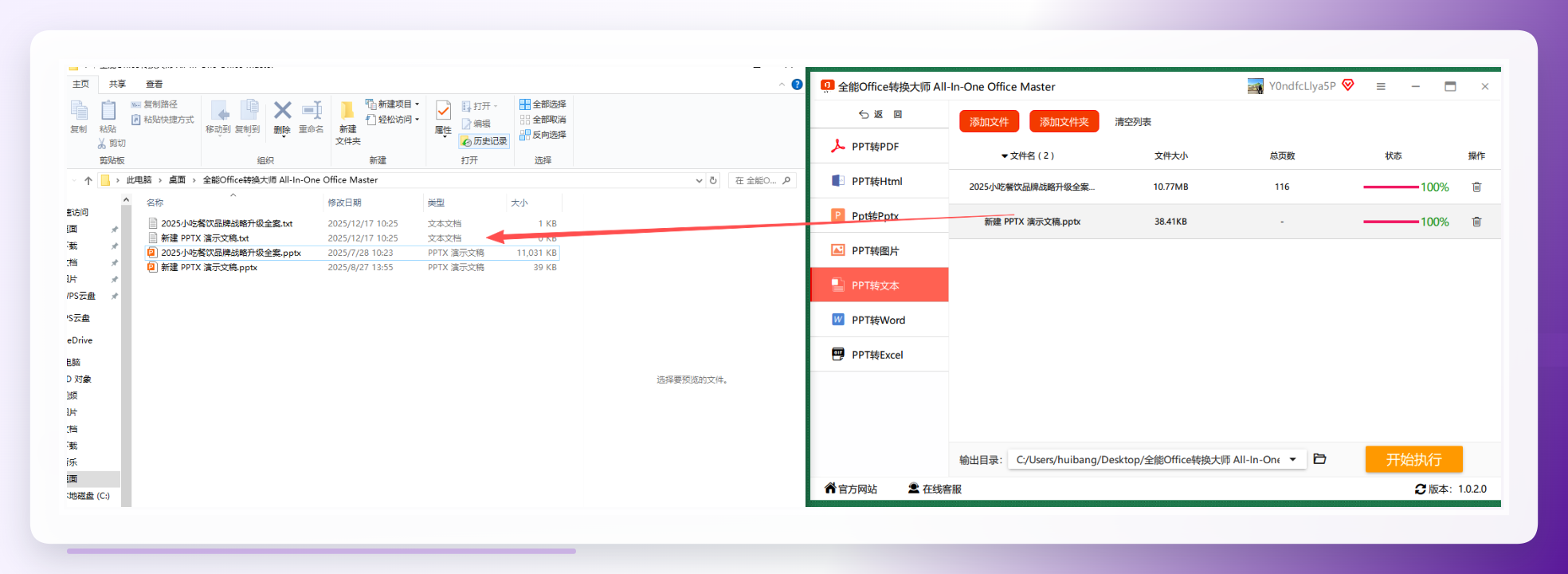Click 移动到 in the Explorer ribbon
The image size is (1568, 574).
pos(218,117)
